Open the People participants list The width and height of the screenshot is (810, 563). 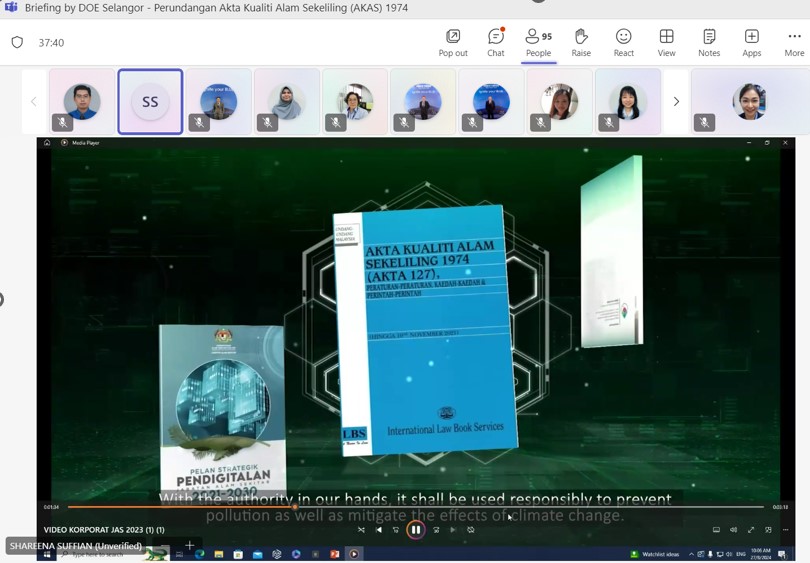pos(538,42)
